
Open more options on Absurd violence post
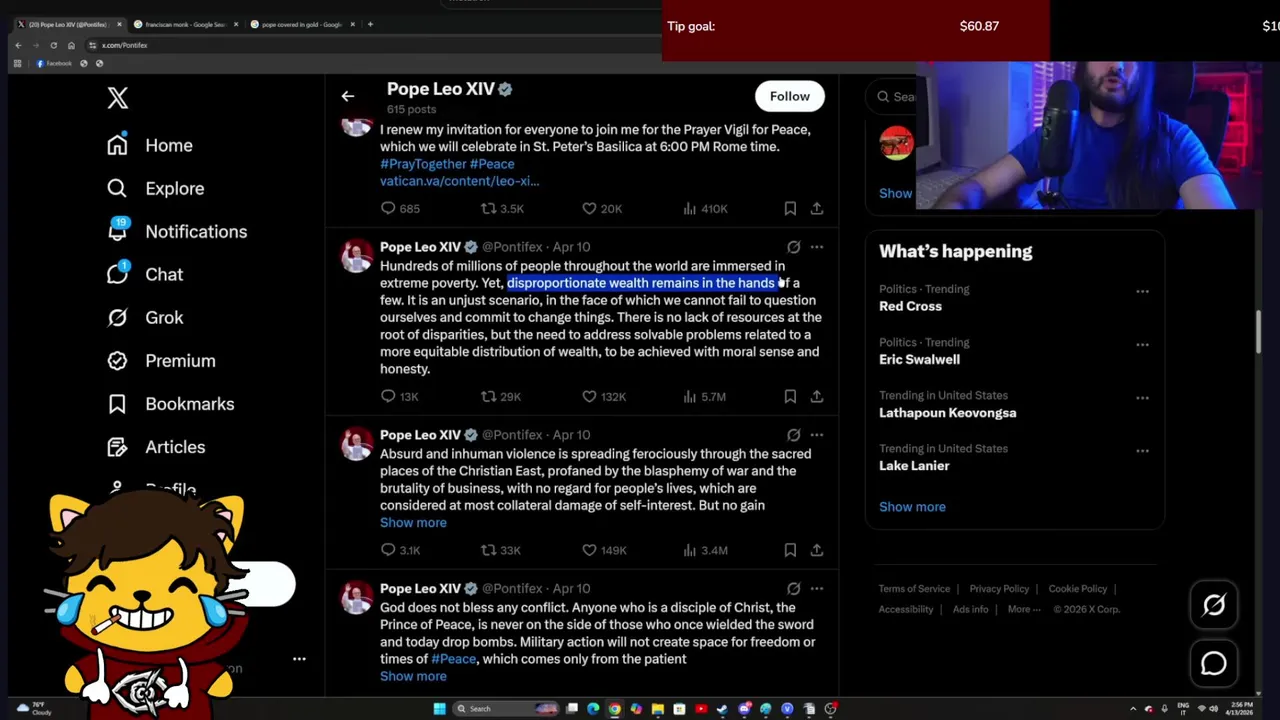pyautogui.click(x=817, y=434)
